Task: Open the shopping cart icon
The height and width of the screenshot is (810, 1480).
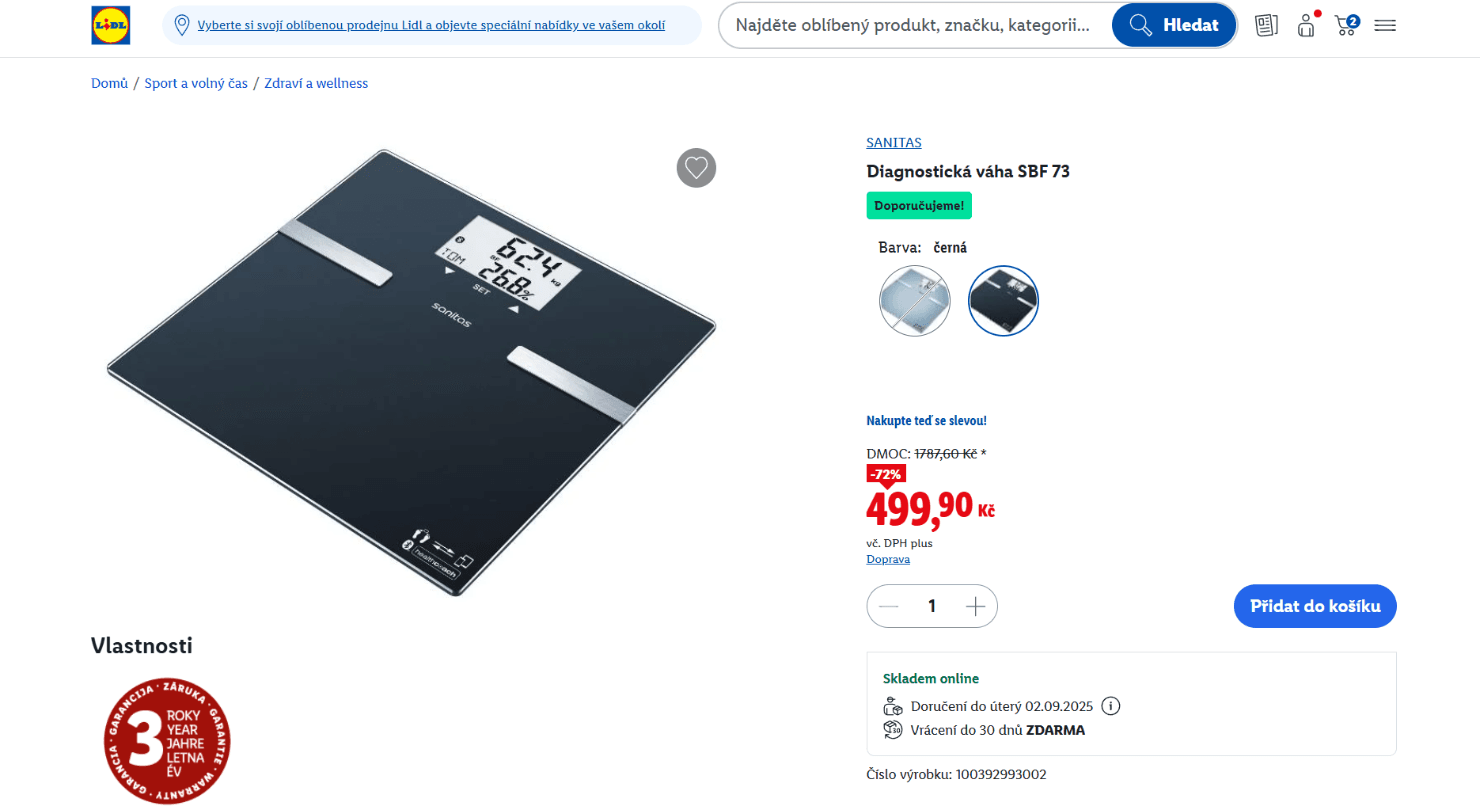Action: point(1346,25)
